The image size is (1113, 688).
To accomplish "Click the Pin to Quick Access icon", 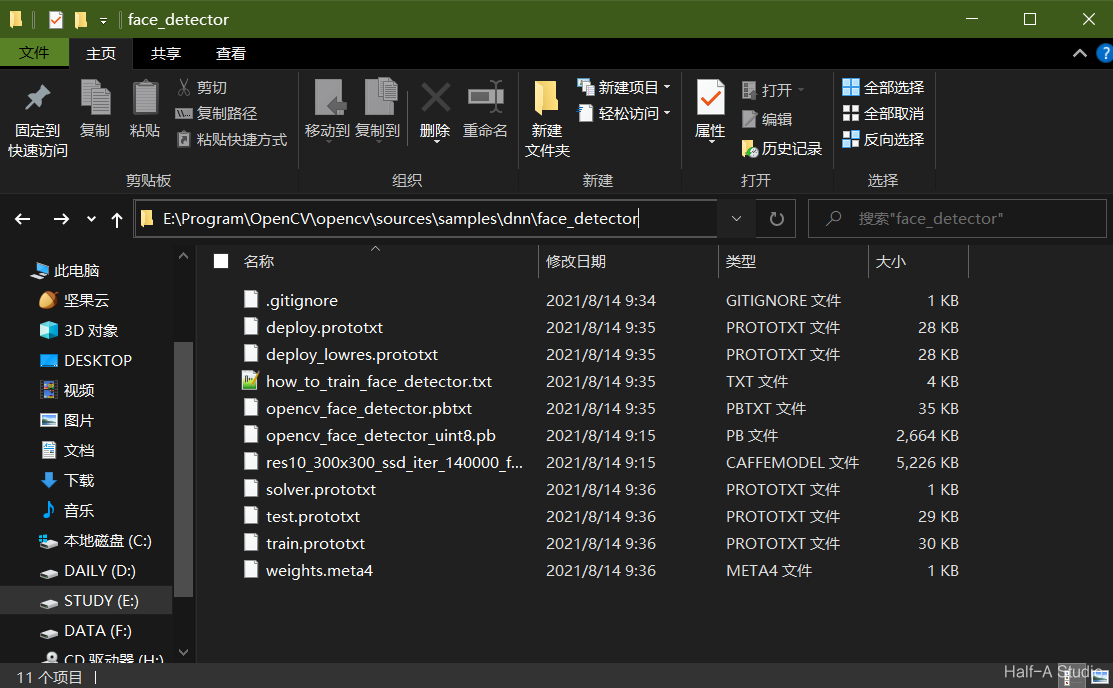I will click(x=38, y=98).
